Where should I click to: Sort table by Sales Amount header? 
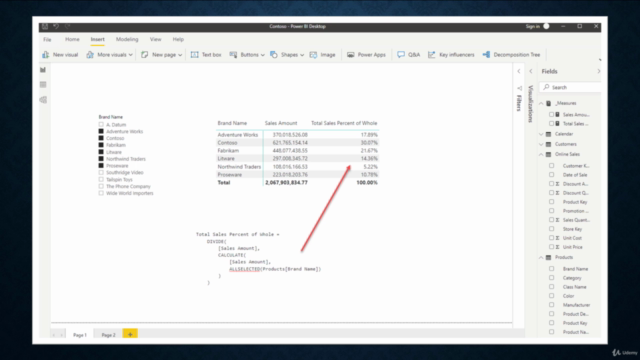(x=281, y=123)
